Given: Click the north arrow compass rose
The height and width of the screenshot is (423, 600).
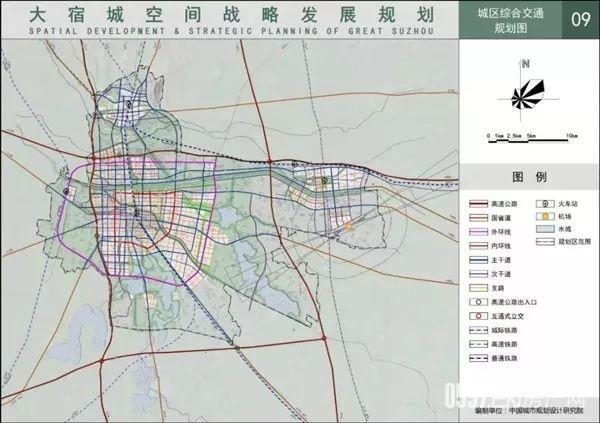Looking at the screenshot, I should click(x=527, y=96).
